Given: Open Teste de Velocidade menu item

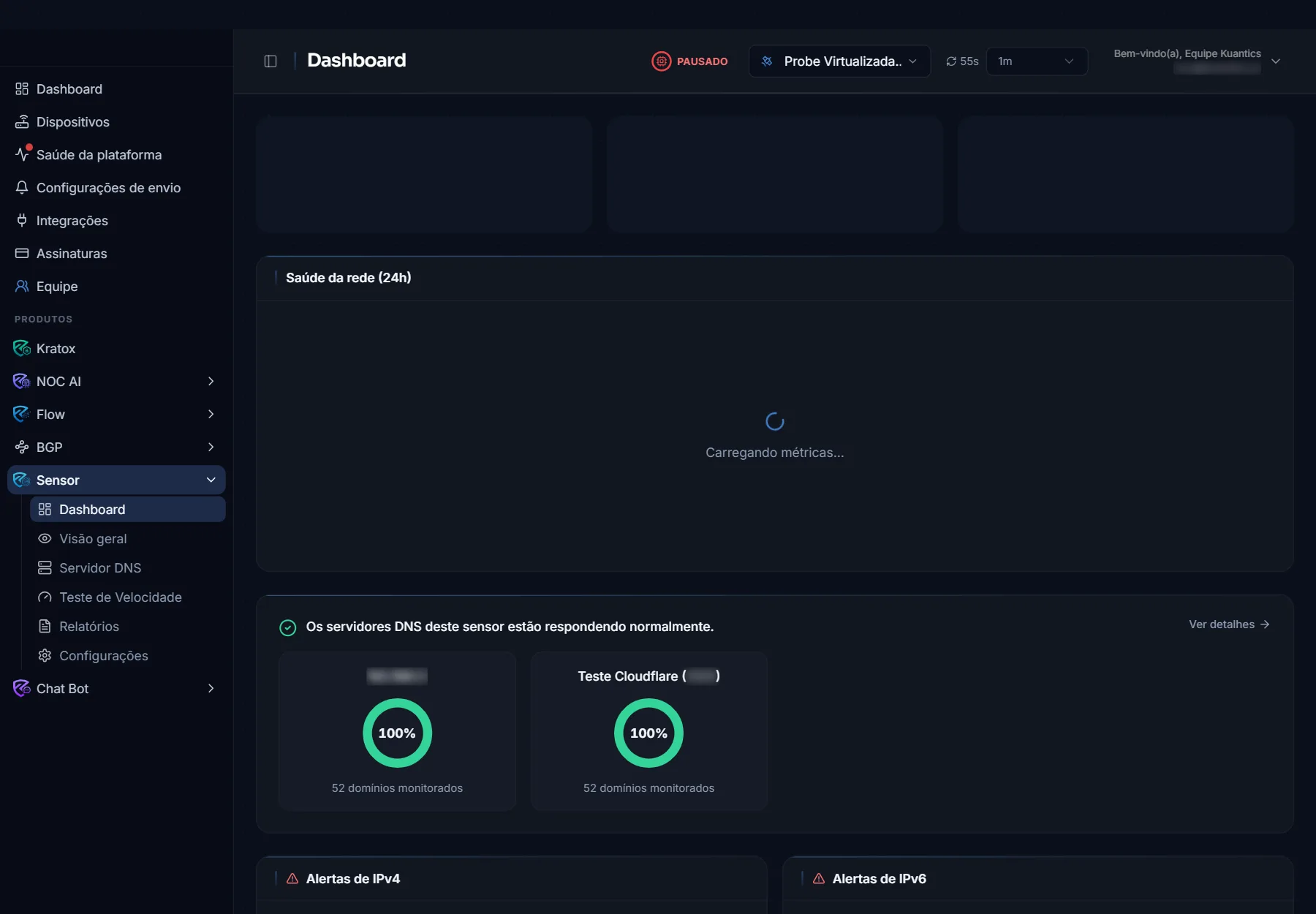Looking at the screenshot, I should [128, 597].
